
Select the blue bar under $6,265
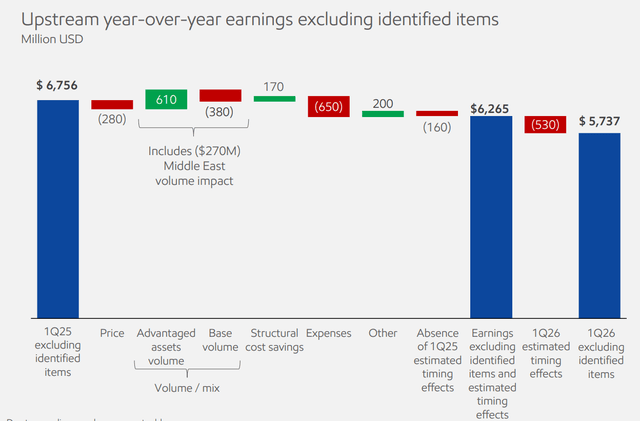pyautogui.click(x=491, y=217)
